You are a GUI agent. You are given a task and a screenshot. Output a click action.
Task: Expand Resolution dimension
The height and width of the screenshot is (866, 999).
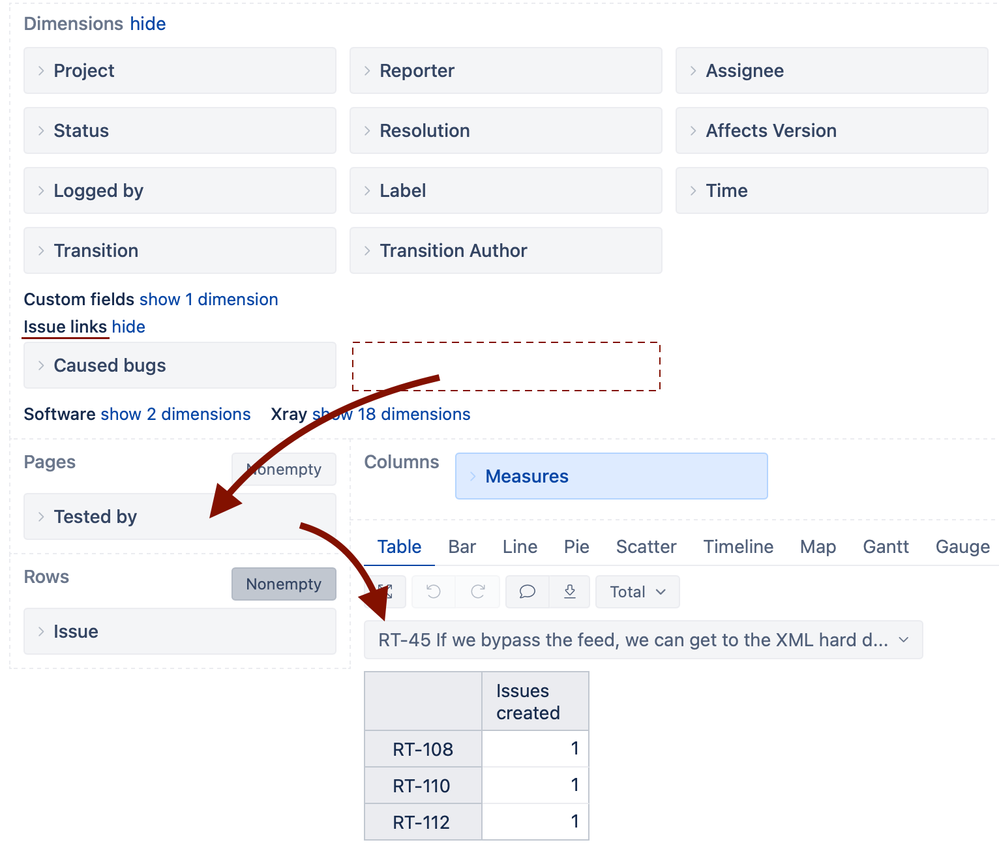[506, 131]
